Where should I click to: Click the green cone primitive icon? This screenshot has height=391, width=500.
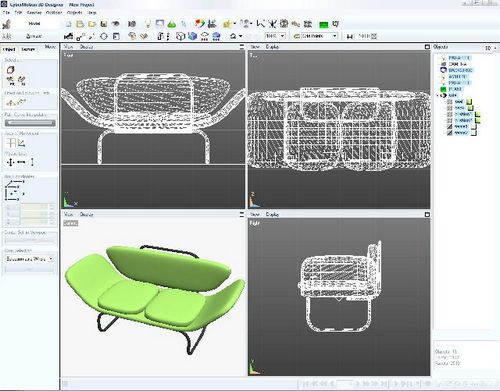172,24
